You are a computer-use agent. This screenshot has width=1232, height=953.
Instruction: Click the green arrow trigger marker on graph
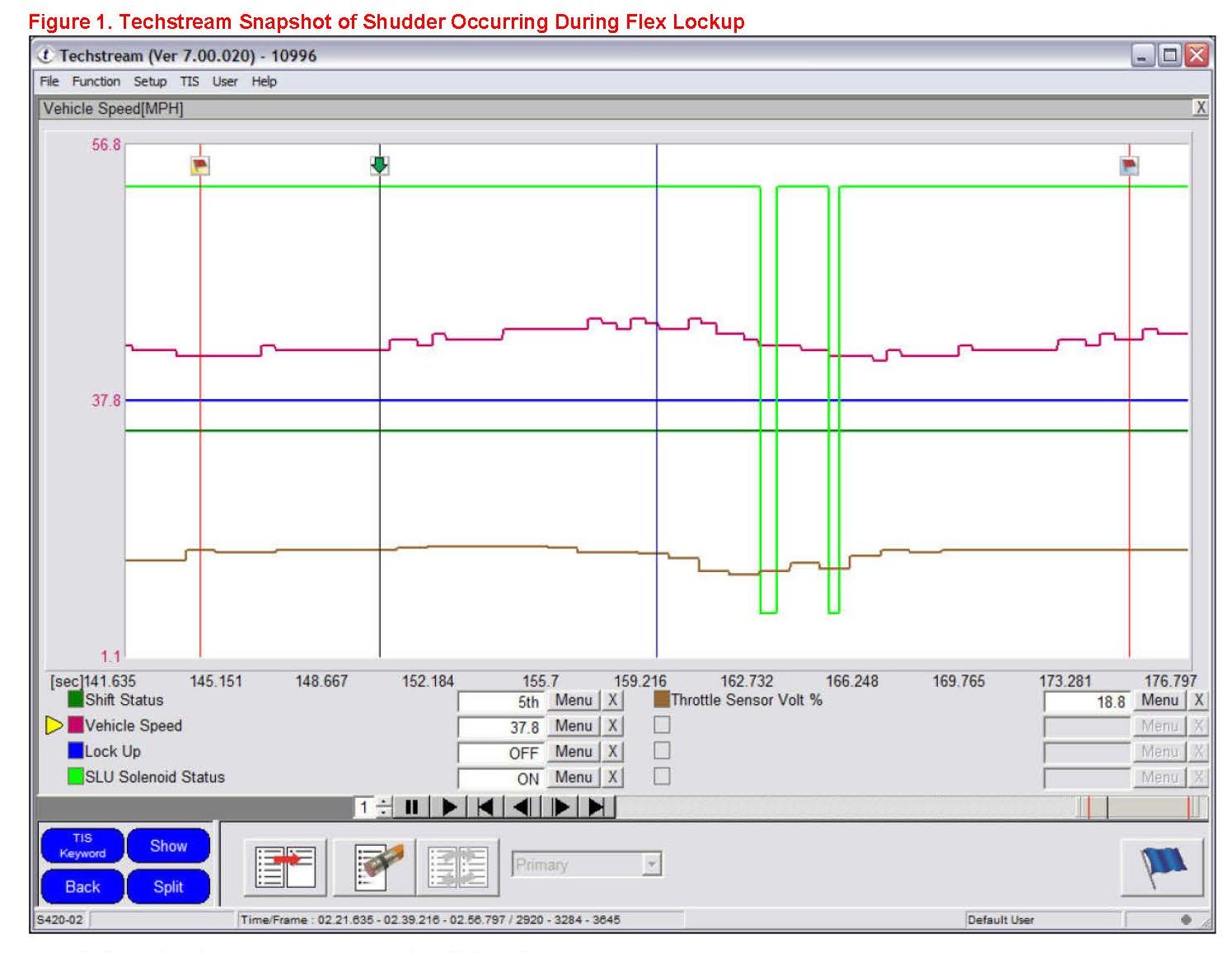point(379,165)
